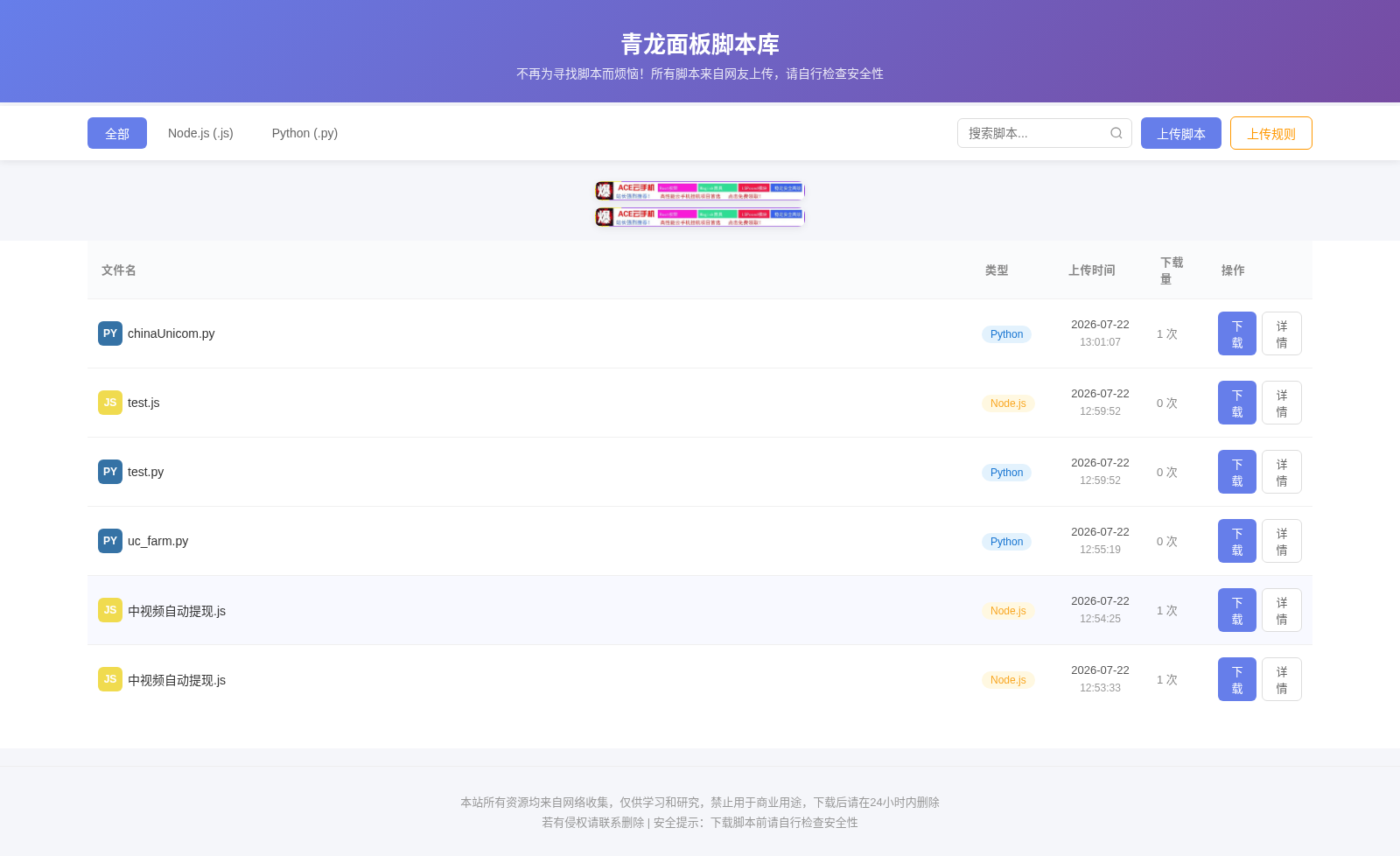
Task: Click PY icon beside chinaUnicom.py
Action: [x=110, y=333]
